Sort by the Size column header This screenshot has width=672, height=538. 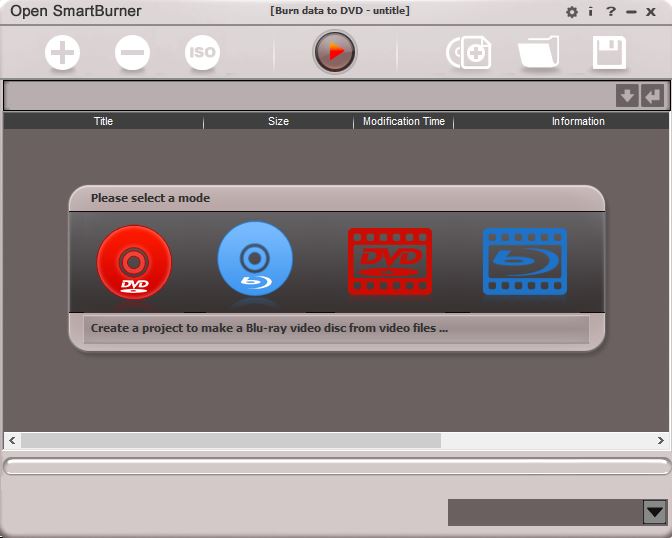point(278,121)
